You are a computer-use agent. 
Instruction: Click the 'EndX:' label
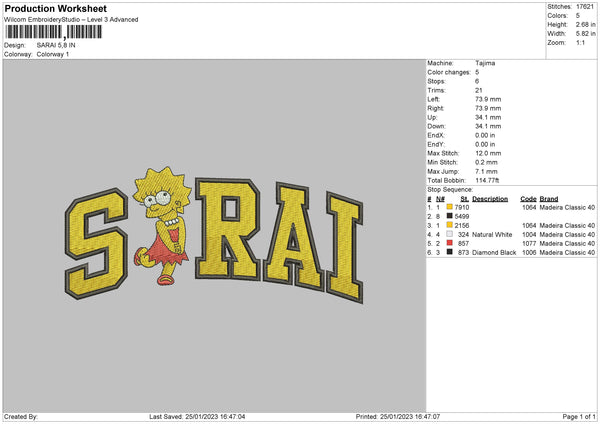(436, 135)
